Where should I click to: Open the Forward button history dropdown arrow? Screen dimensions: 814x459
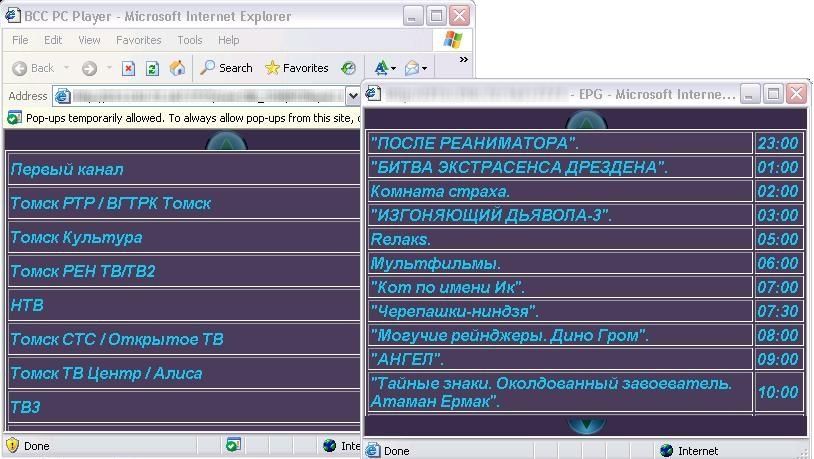point(108,68)
